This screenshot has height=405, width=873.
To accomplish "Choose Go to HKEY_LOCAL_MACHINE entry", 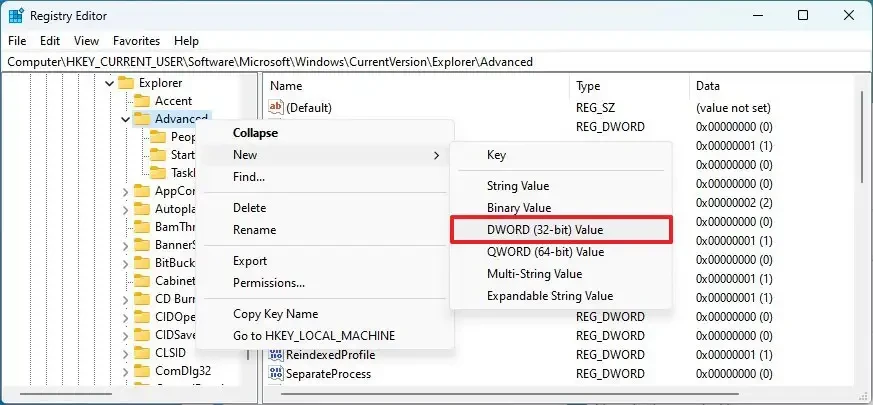I will 314,336.
